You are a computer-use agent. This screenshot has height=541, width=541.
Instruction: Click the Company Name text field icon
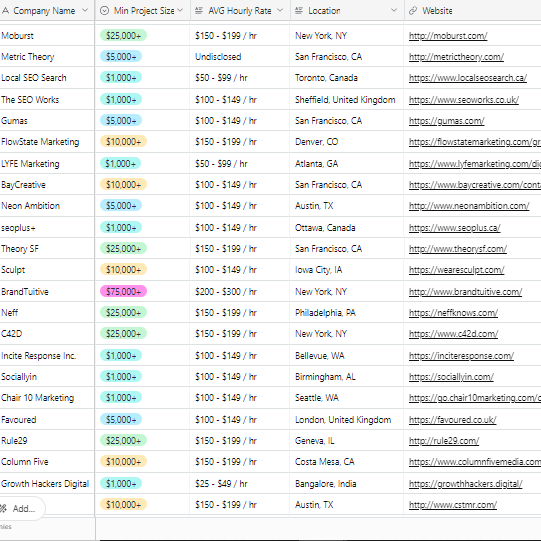coord(5,11)
